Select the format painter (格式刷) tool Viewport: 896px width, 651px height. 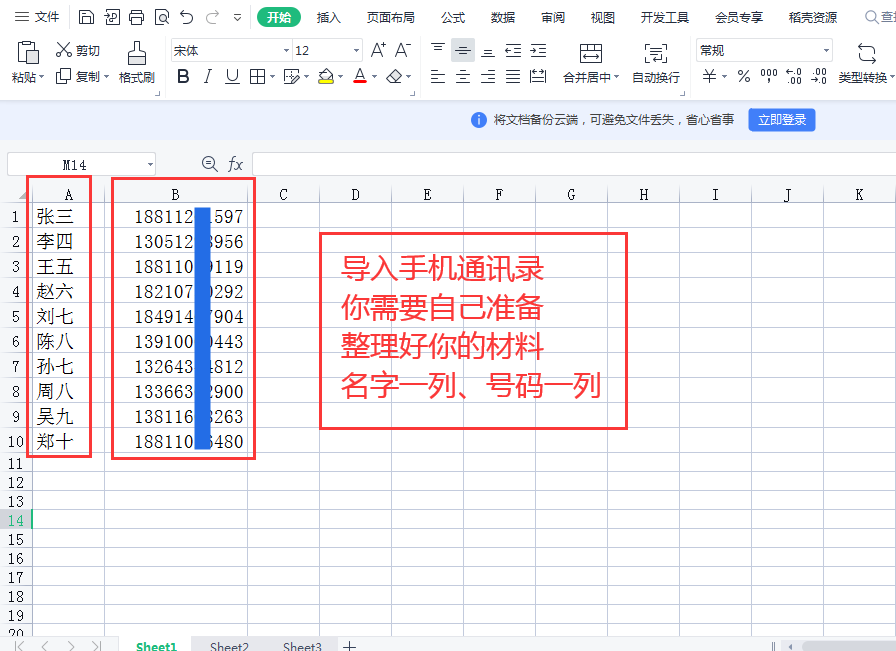137,63
